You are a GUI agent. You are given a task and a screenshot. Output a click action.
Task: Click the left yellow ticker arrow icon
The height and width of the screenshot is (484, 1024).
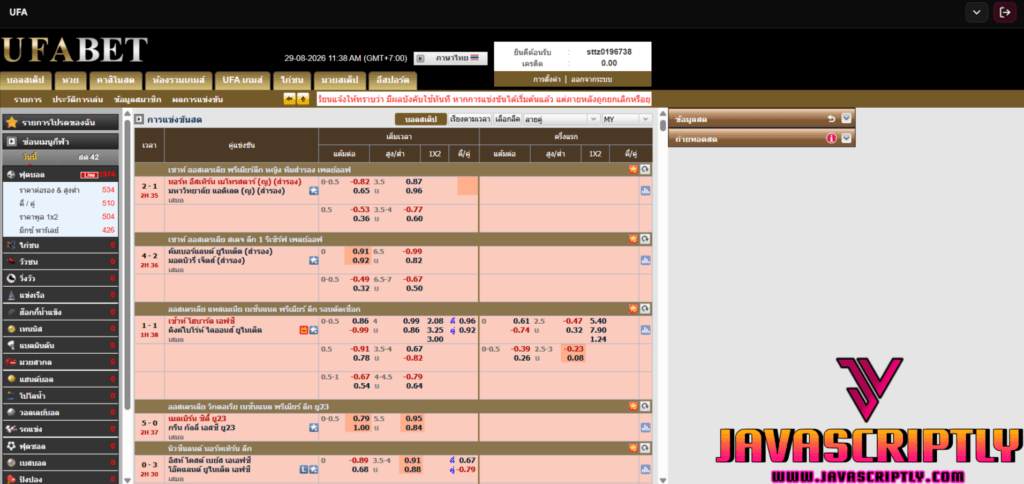pos(290,99)
